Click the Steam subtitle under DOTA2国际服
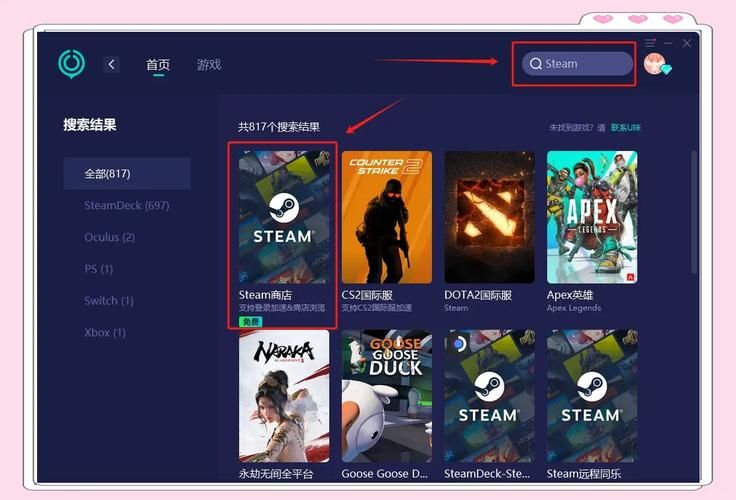This screenshot has height=500, width=736. pyautogui.click(x=456, y=308)
